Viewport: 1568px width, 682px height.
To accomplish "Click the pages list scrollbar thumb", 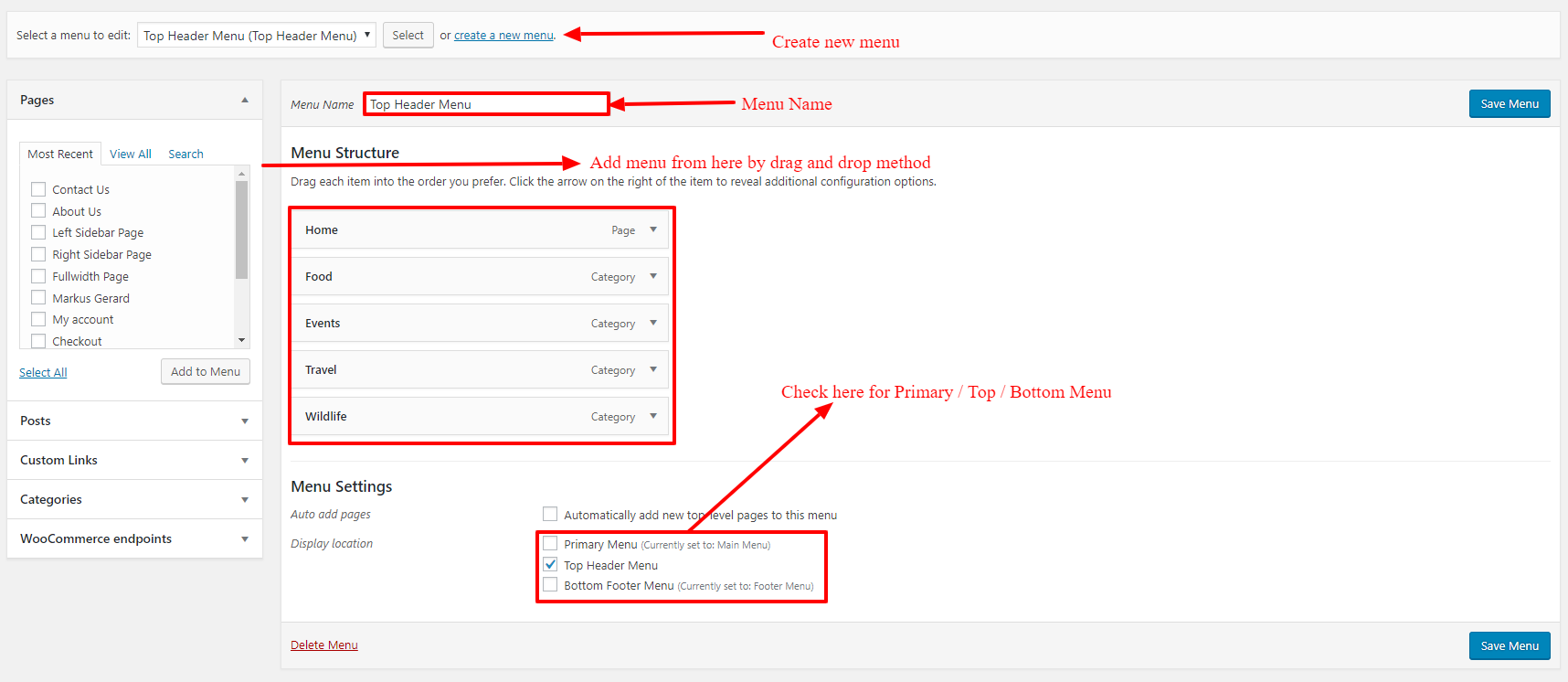I will tap(241, 229).
